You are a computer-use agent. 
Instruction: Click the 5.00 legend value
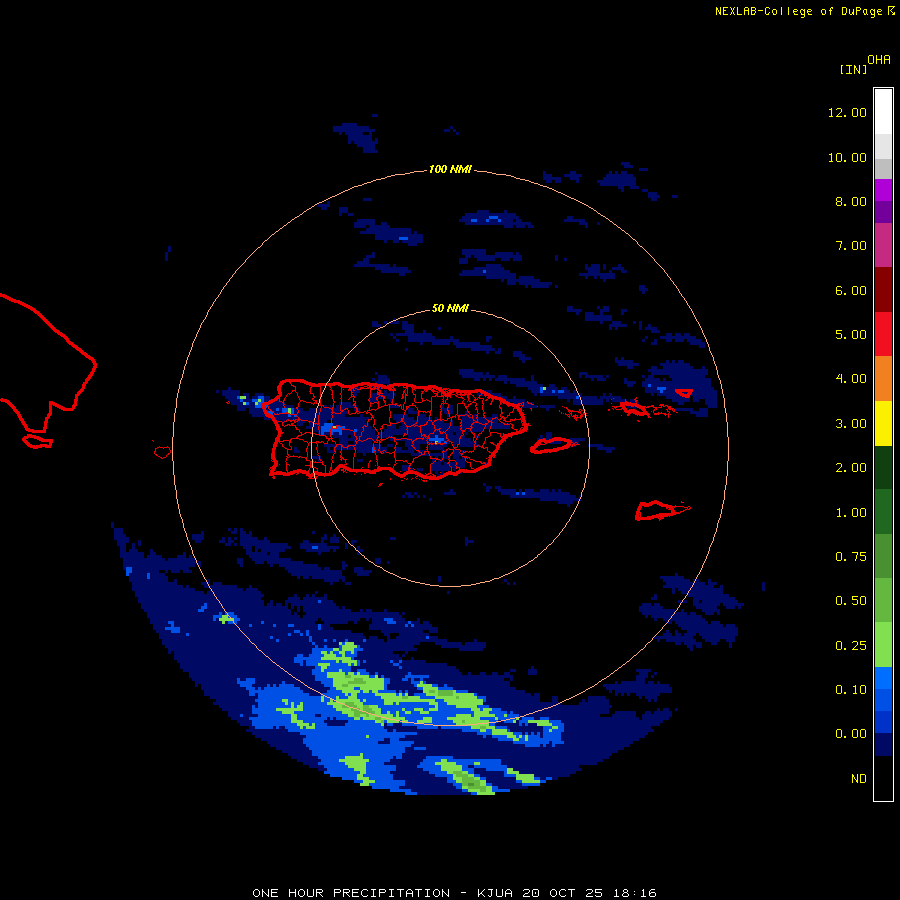pos(851,335)
